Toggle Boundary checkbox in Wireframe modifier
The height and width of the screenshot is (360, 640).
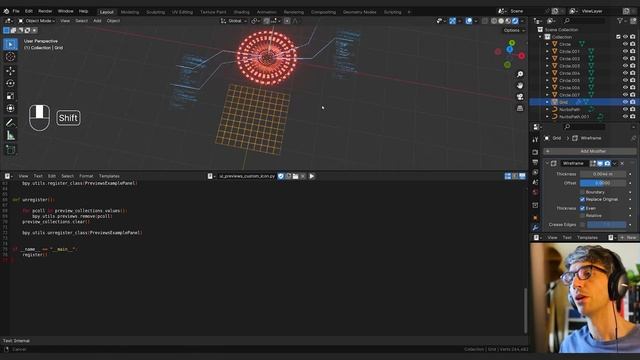582,192
